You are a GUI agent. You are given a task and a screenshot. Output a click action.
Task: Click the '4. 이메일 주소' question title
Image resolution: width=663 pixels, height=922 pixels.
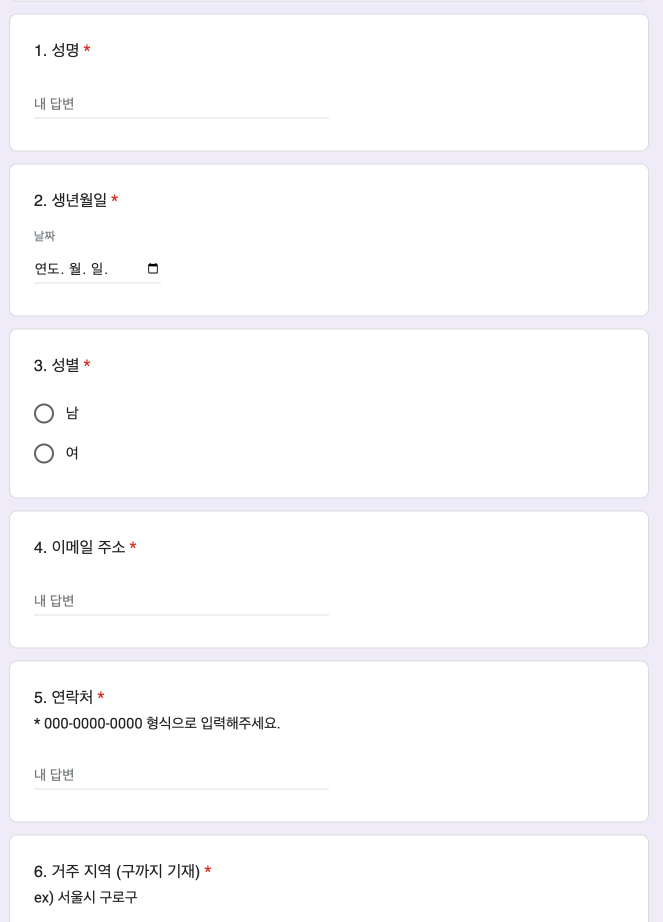coord(80,547)
